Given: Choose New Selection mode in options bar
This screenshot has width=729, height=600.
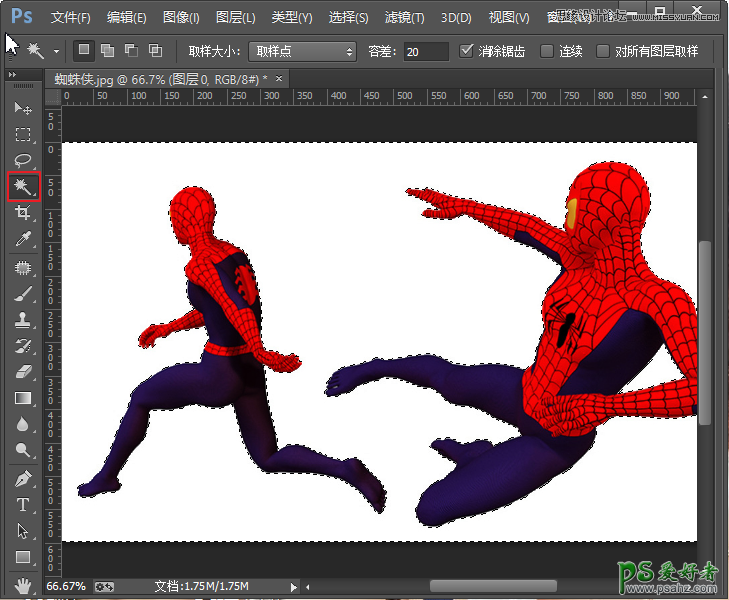Looking at the screenshot, I should click(84, 50).
